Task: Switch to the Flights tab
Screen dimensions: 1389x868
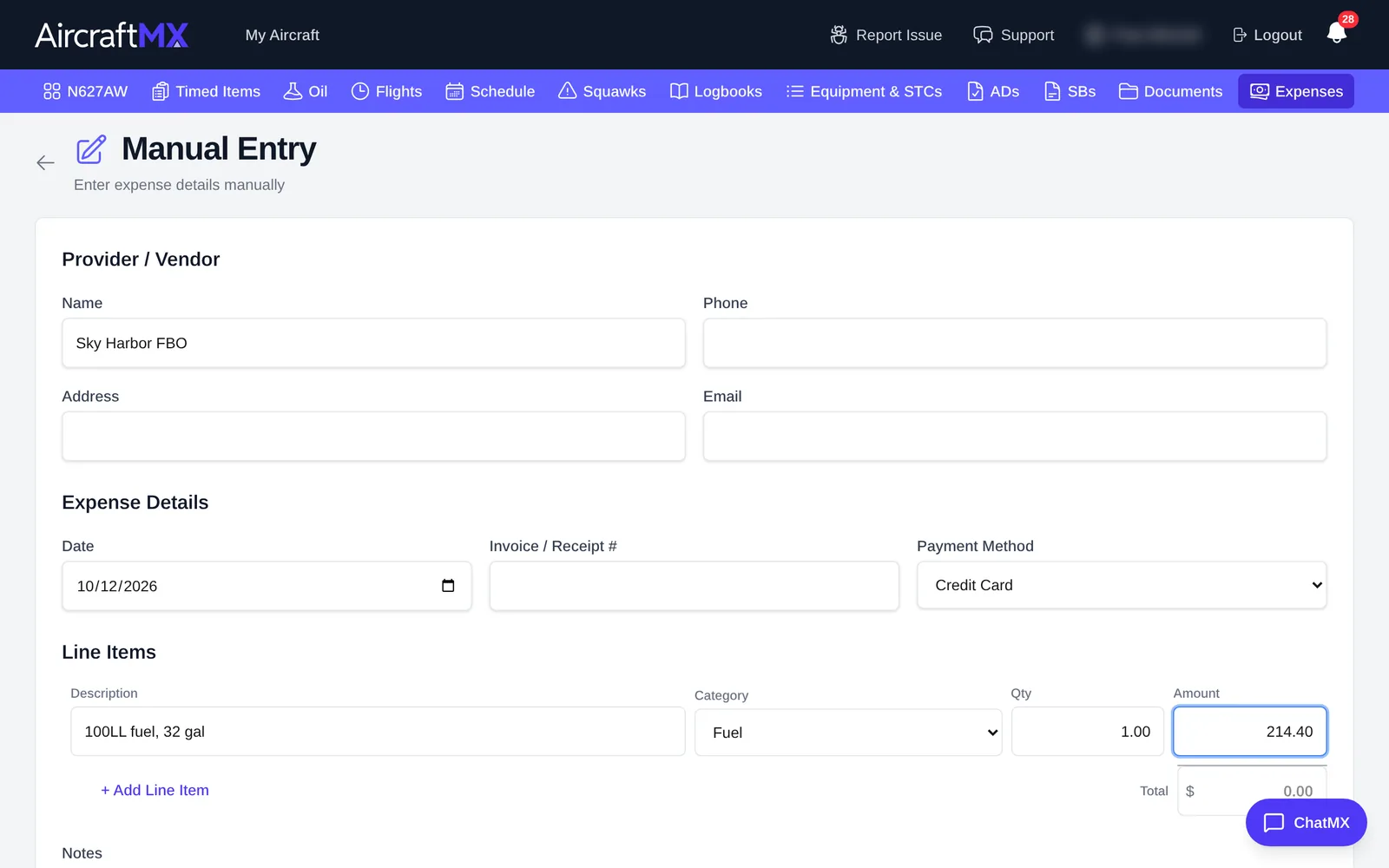Action: (x=387, y=91)
